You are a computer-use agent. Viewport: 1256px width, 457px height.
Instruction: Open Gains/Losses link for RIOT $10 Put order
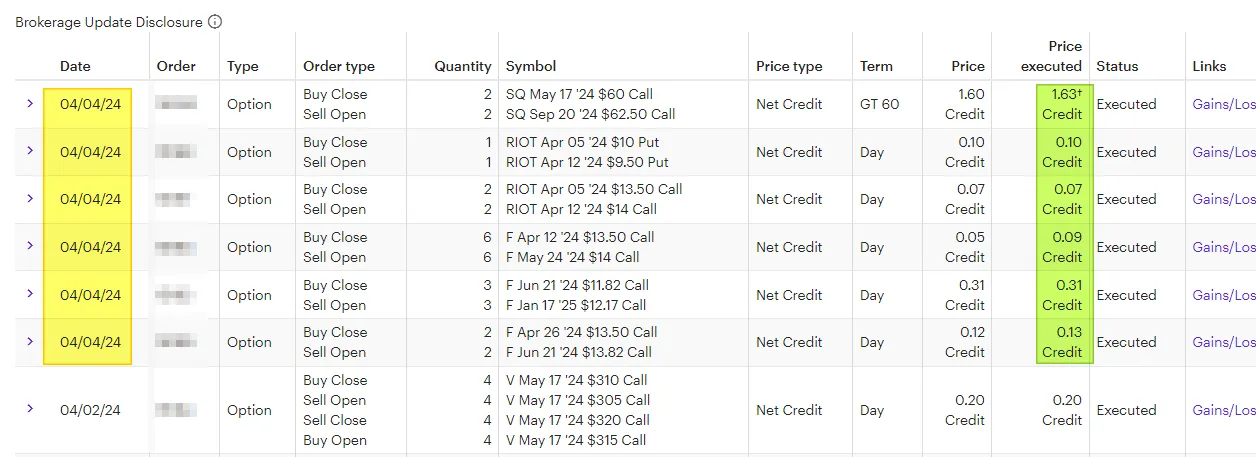point(1224,152)
